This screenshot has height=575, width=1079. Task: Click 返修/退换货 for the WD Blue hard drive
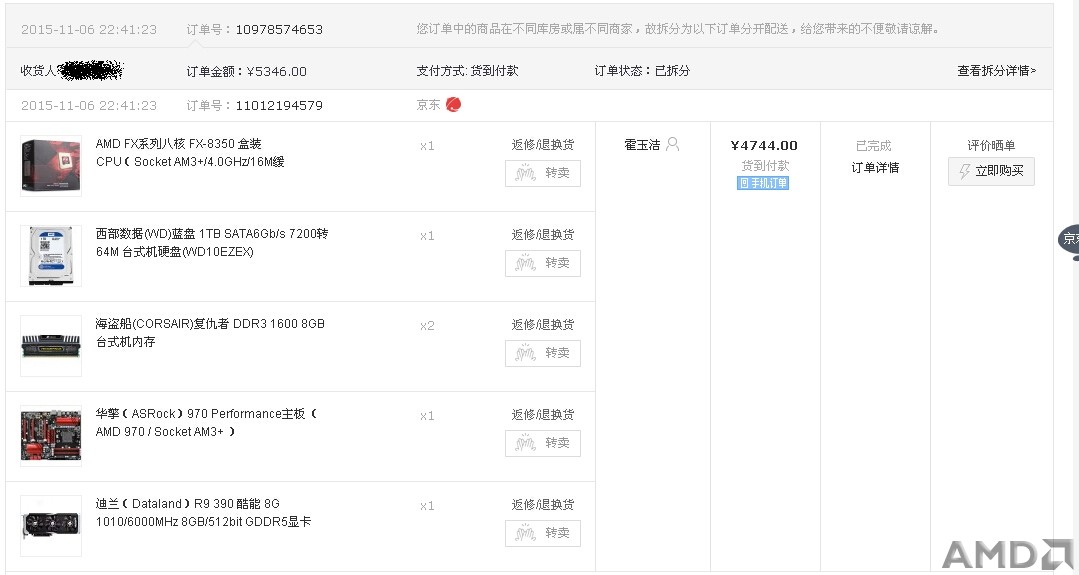[543, 235]
